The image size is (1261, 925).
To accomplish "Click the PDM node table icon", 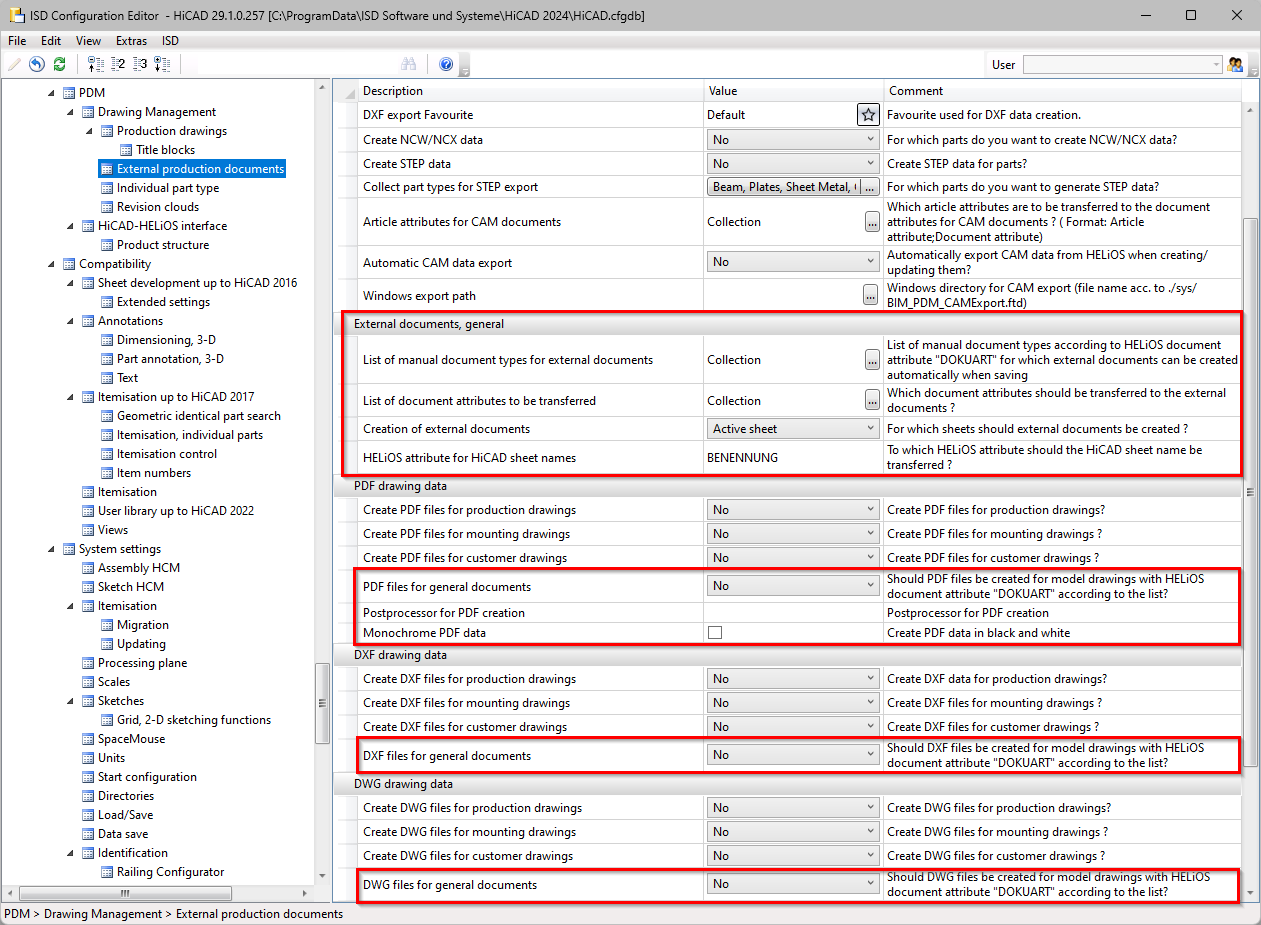I will (69, 93).
